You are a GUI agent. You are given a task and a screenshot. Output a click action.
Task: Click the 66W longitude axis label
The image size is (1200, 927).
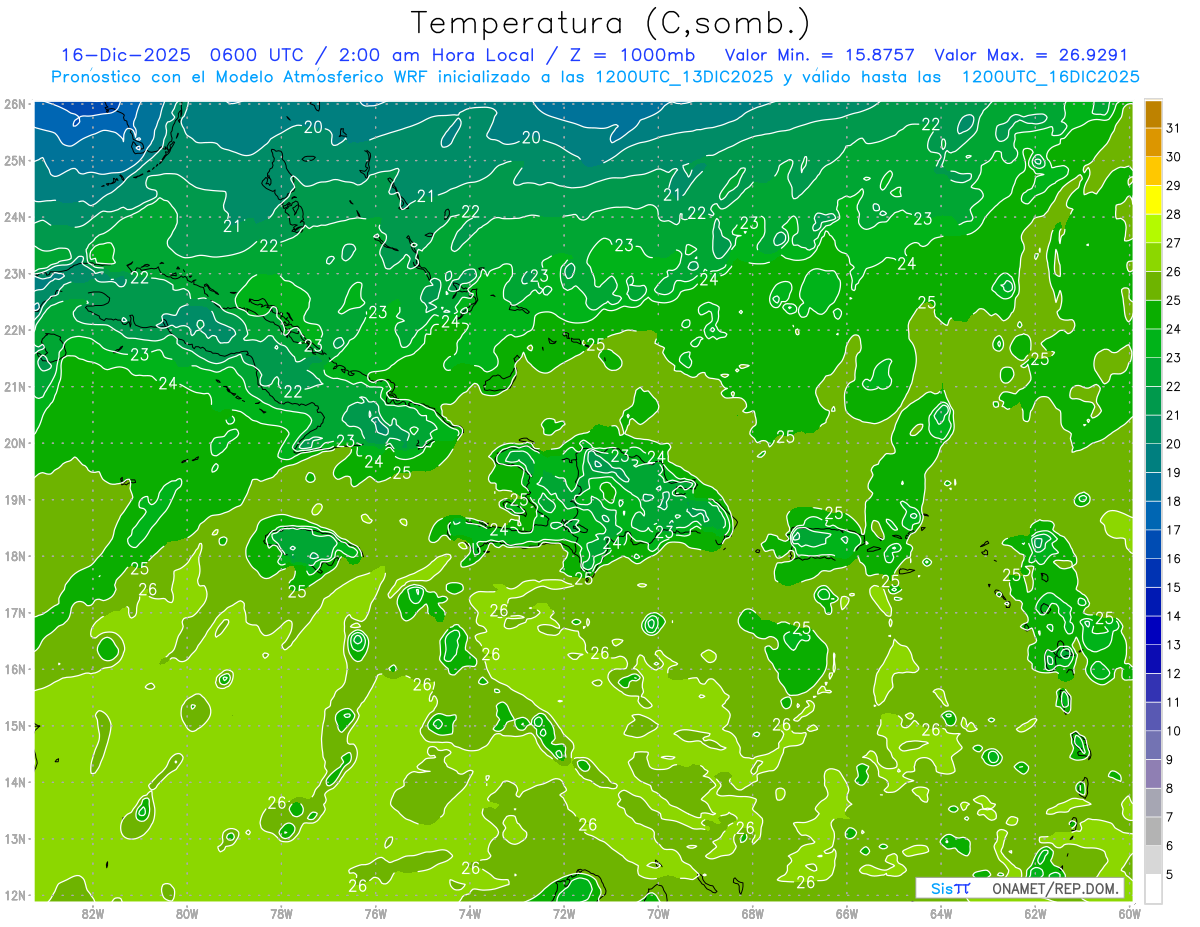(847, 913)
